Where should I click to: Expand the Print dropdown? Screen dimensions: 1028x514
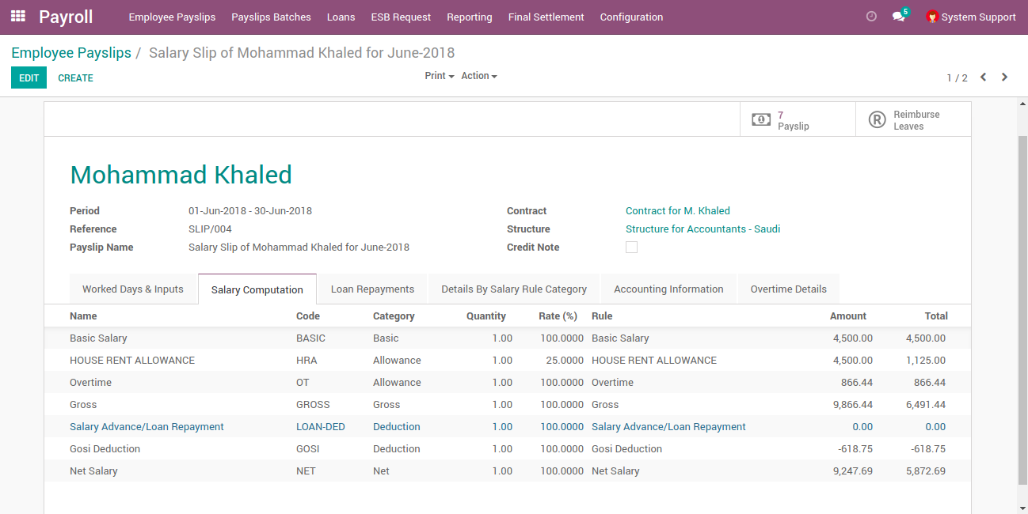pyautogui.click(x=439, y=76)
